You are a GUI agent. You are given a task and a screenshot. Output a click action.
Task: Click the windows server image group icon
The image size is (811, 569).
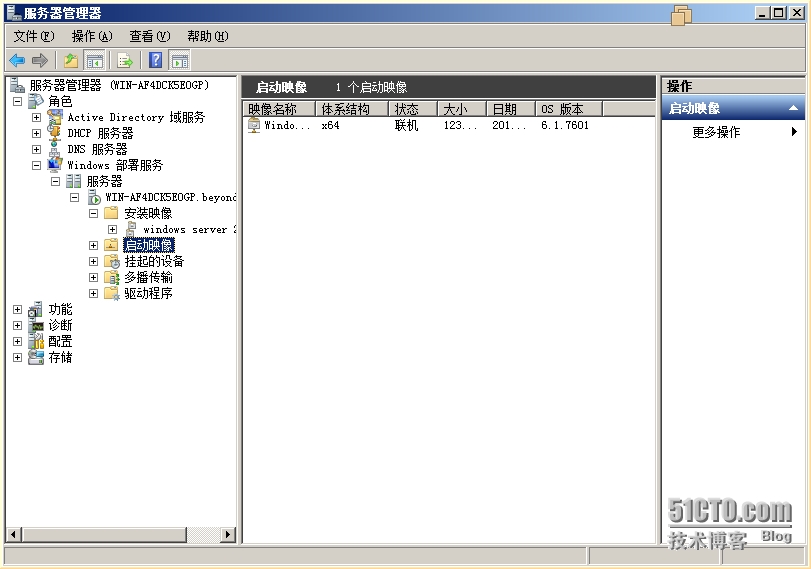pos(131,229)
